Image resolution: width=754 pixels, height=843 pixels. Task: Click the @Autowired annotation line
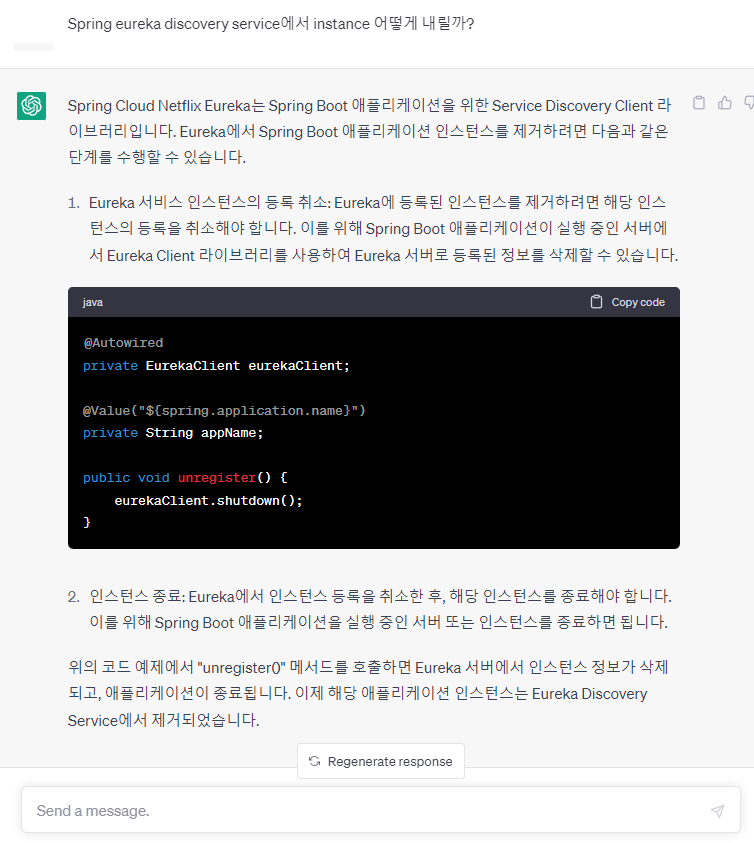tap(123, 342)
